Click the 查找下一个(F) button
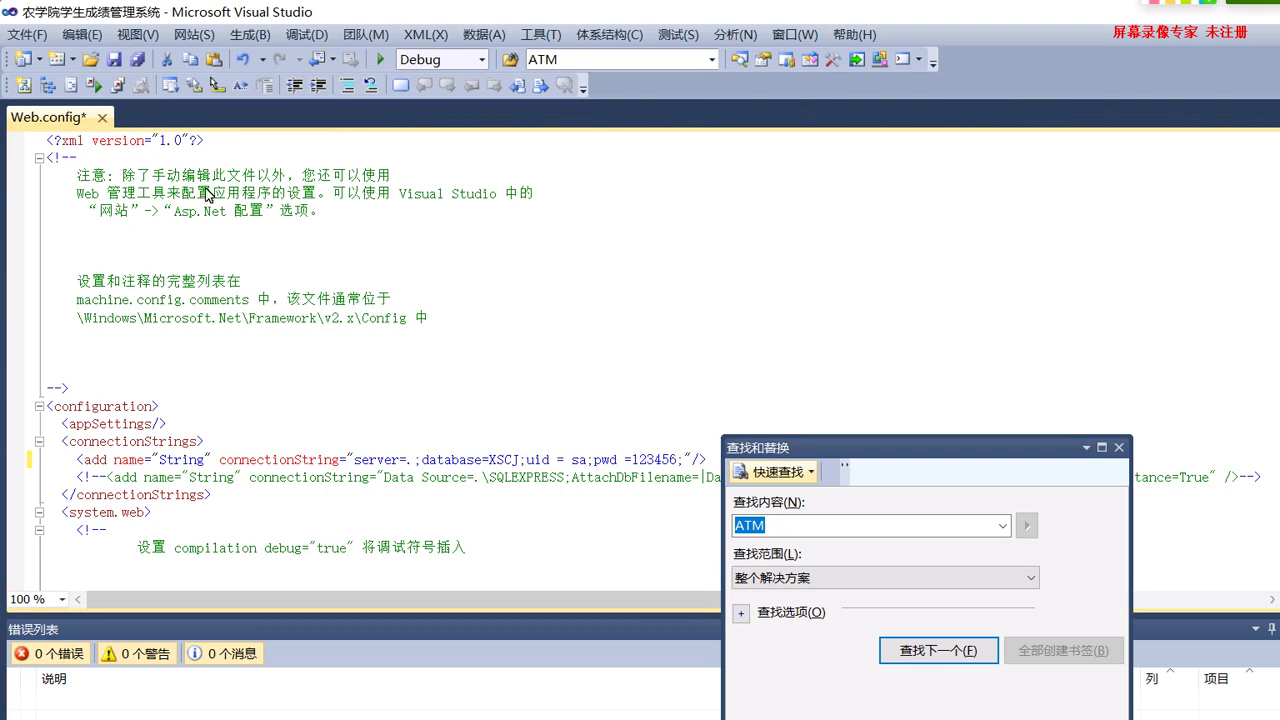The image size is (1280, 720). tap(938, 651)
